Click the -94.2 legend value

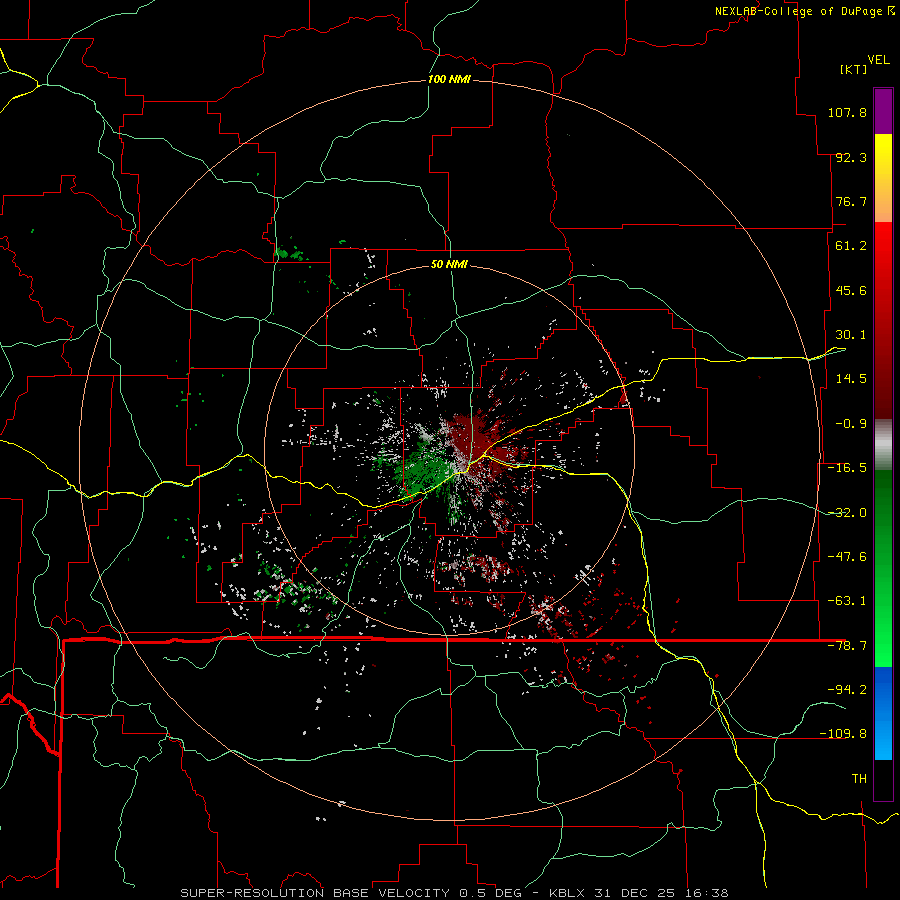tap(847, 690)
